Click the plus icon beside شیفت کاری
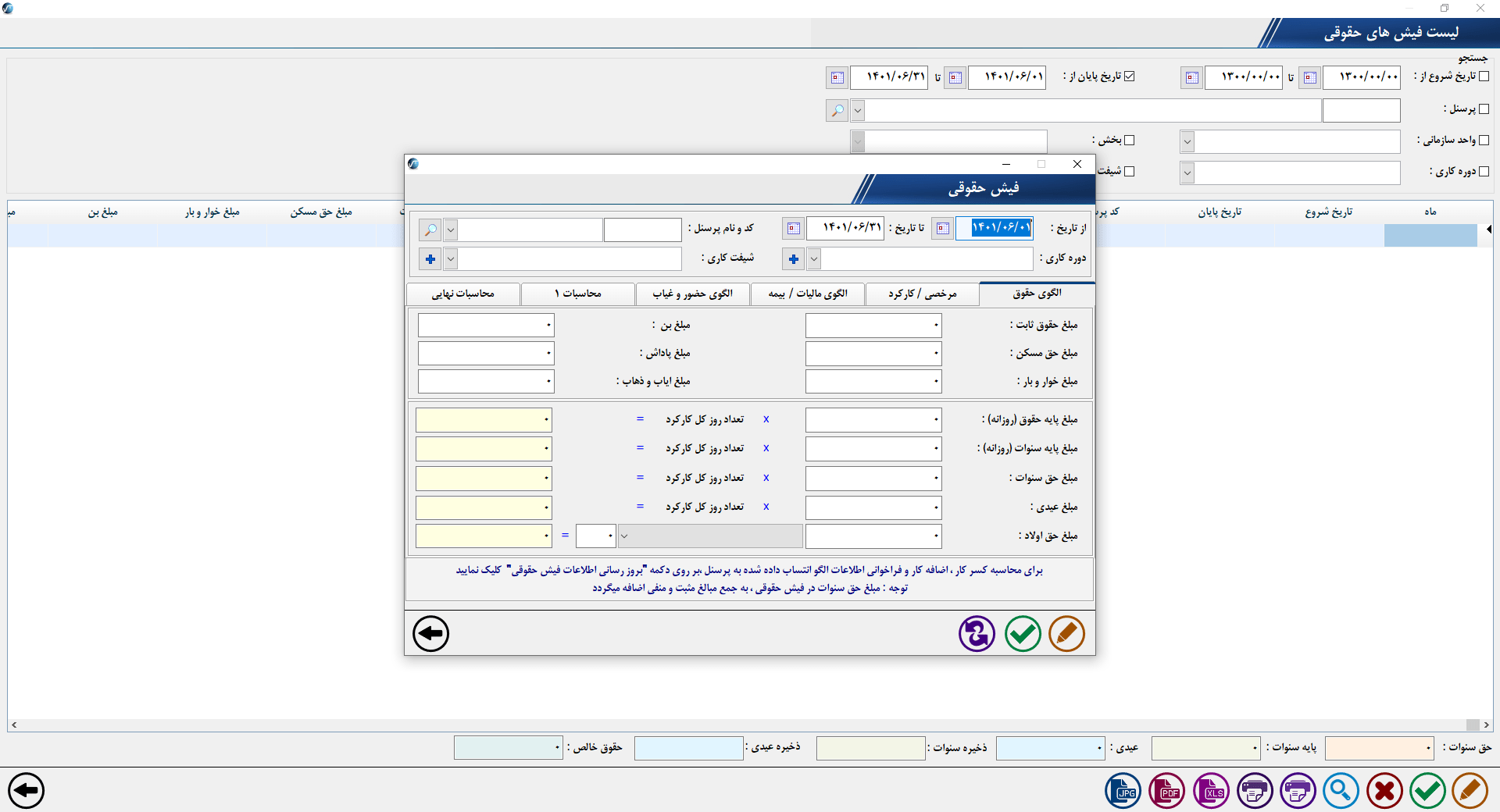 tap(430, 258)
